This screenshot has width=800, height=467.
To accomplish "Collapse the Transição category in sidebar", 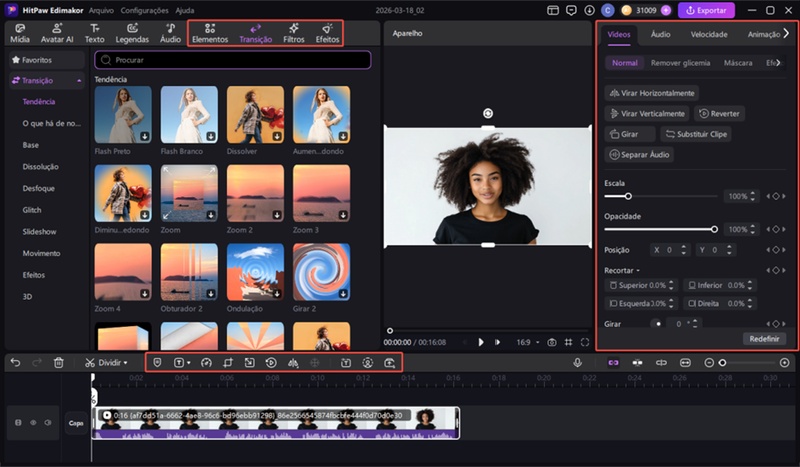I will click(77, 80).
